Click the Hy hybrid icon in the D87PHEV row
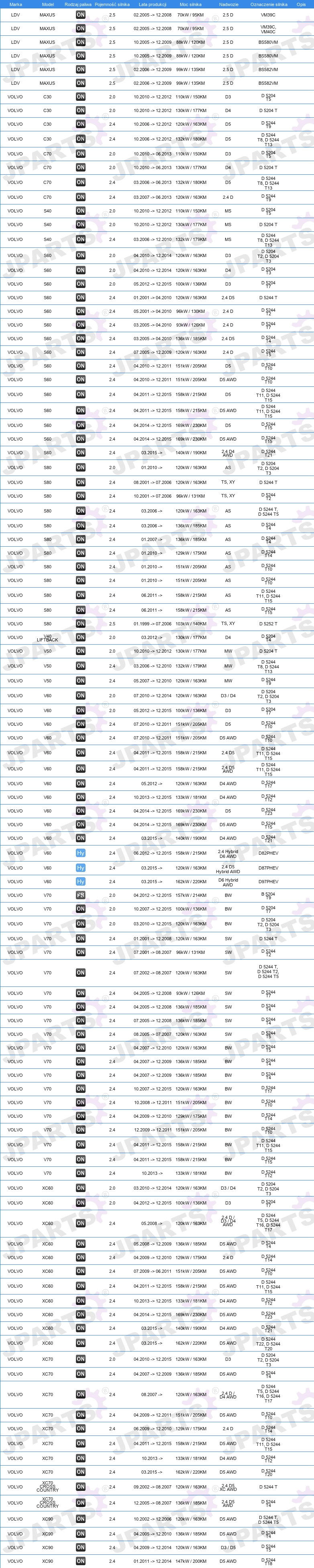 pyautogui.click(x=80, y=868)
